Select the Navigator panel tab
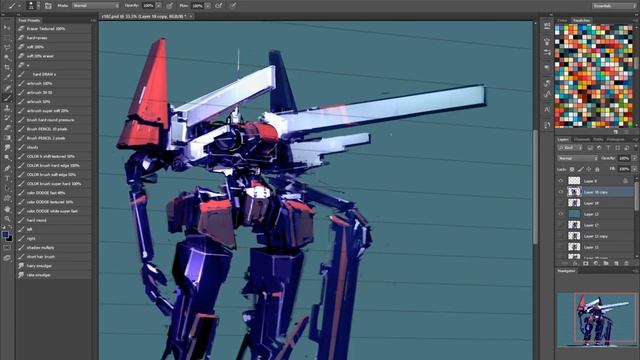The width and height of the screenshot is (640, 360). (x=567, y=271)
